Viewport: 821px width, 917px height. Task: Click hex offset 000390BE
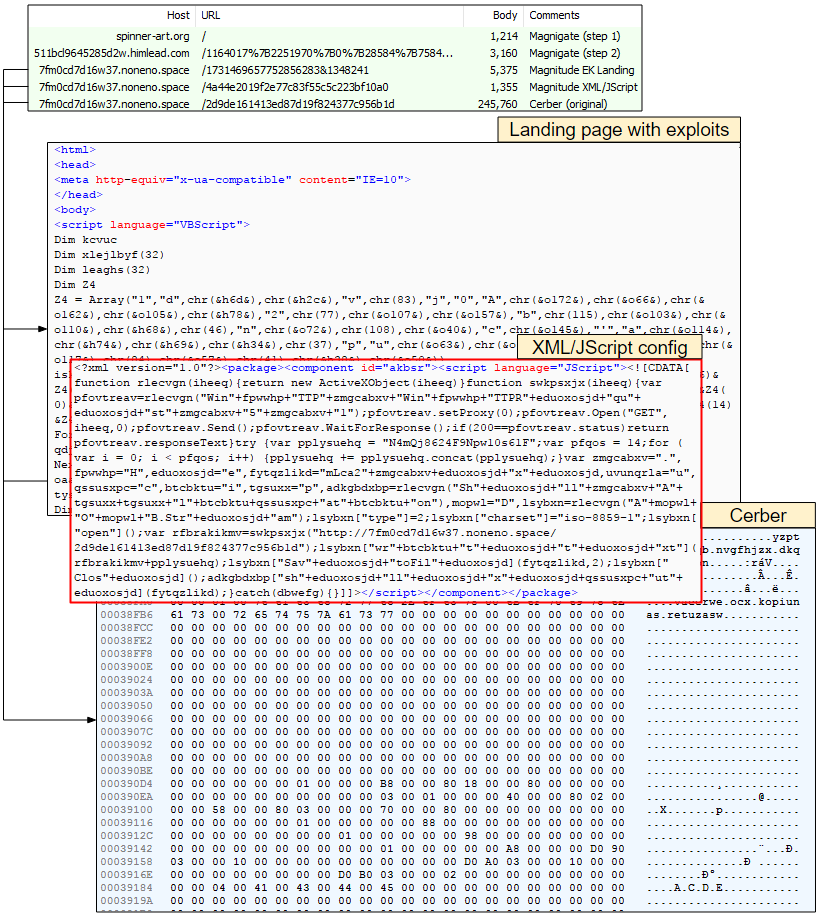(126, 771)
